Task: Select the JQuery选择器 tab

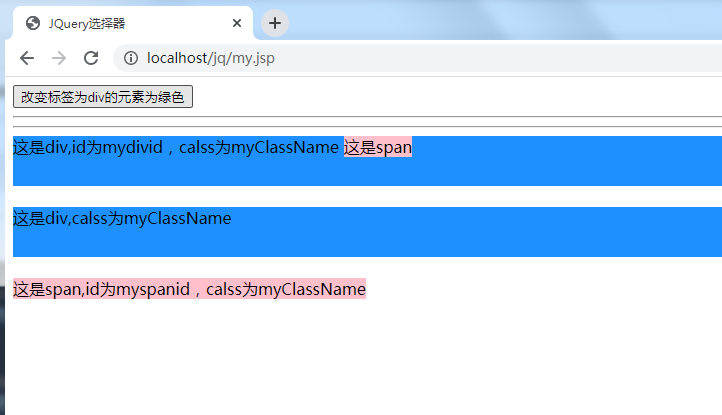Action: coord(133,23)
